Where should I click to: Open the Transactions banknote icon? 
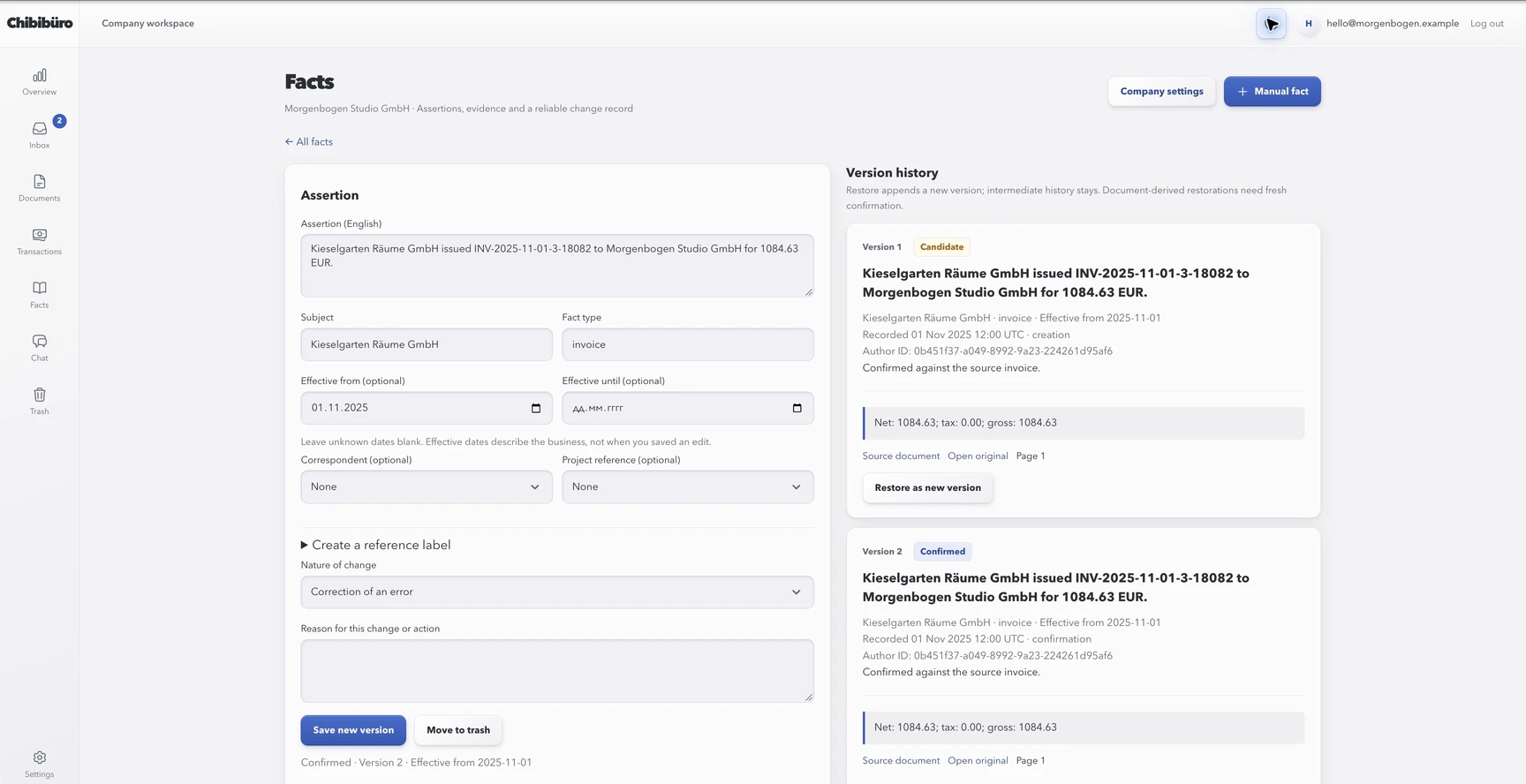coord(40,235)
